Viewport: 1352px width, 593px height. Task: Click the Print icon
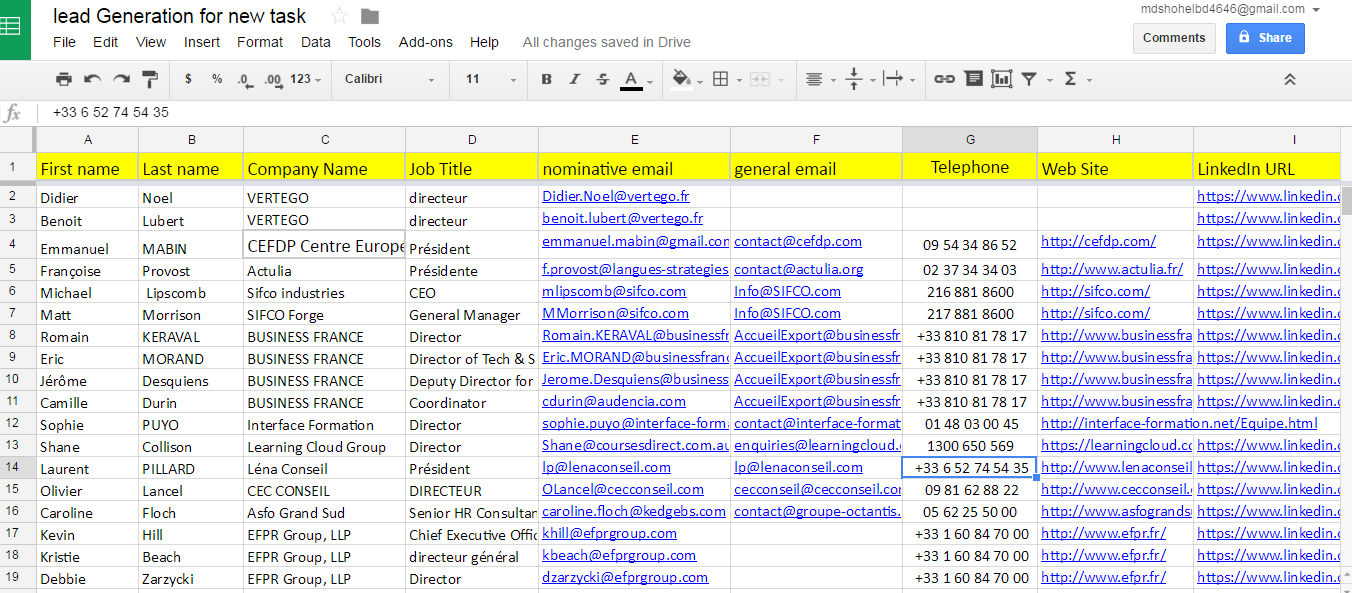pos(64,79)
